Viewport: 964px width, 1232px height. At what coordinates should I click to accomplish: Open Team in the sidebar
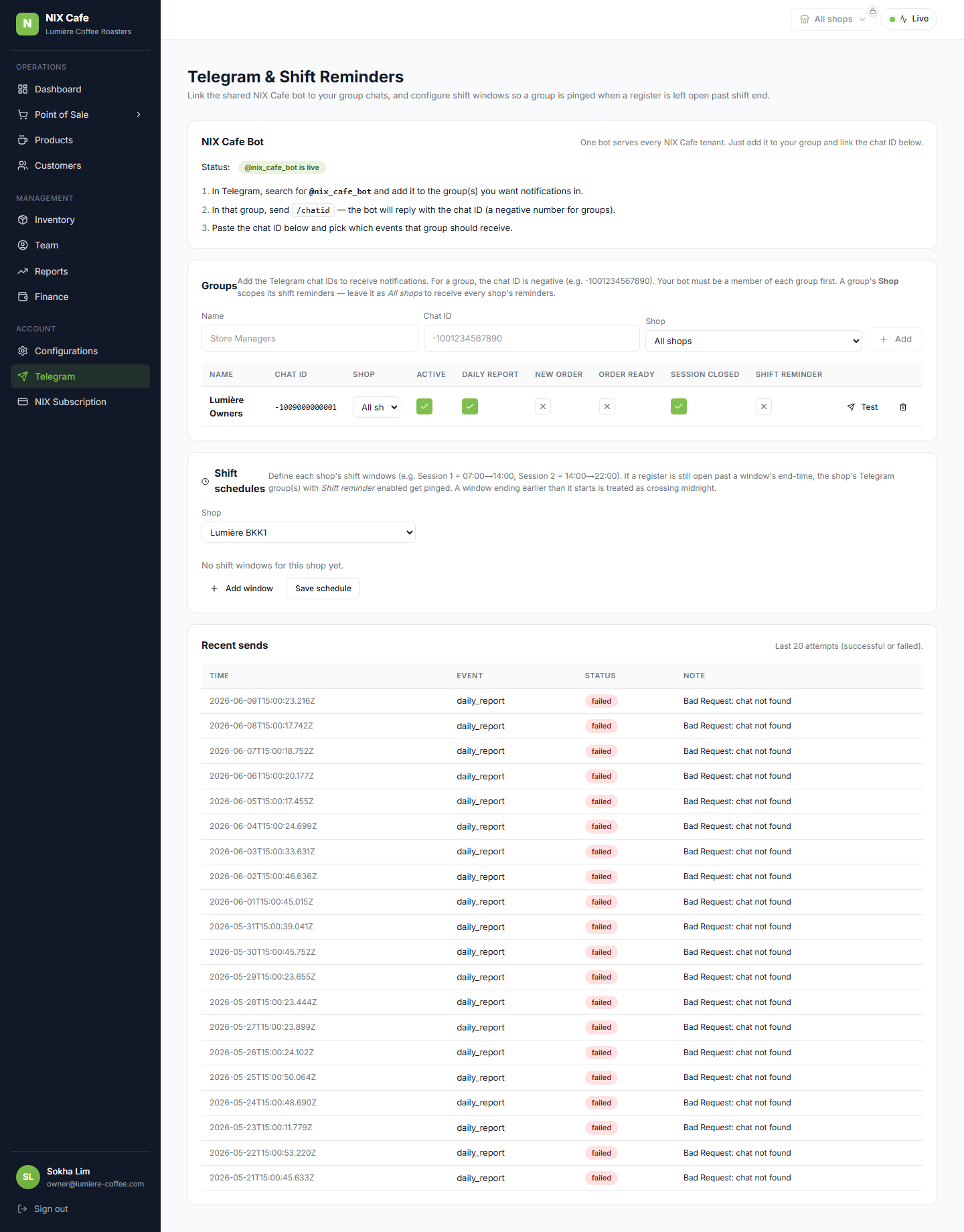80,245
